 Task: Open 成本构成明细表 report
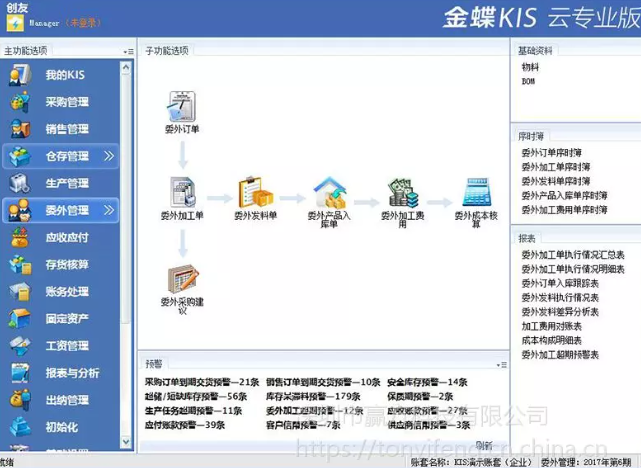click(551, 340)
